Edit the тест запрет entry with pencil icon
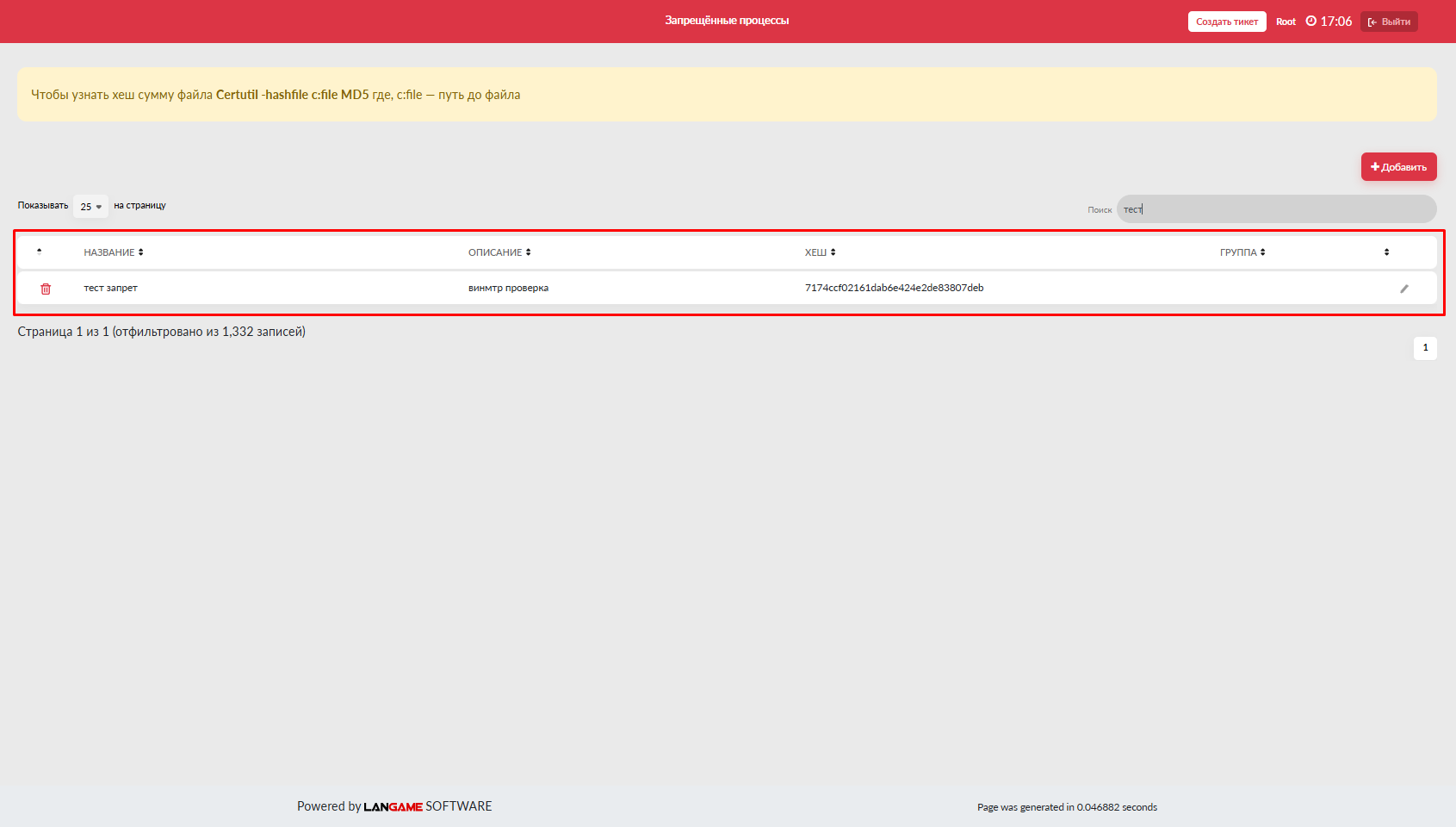Viewport: 1456px width, 827px height. [x=1404, y=289]
